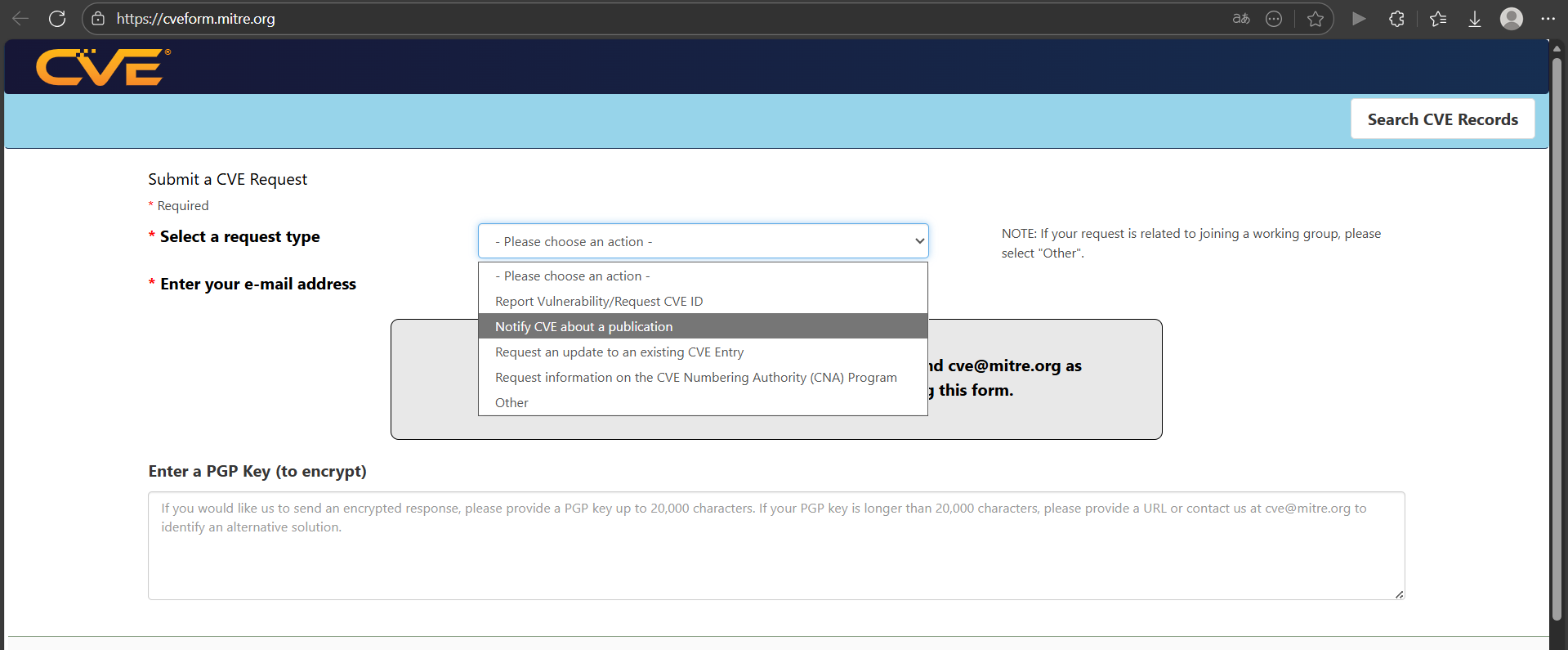The image size is (1568, 650).
Task: Click the translate page icon
Action: pyautogui.click(x=1241, y=19)
